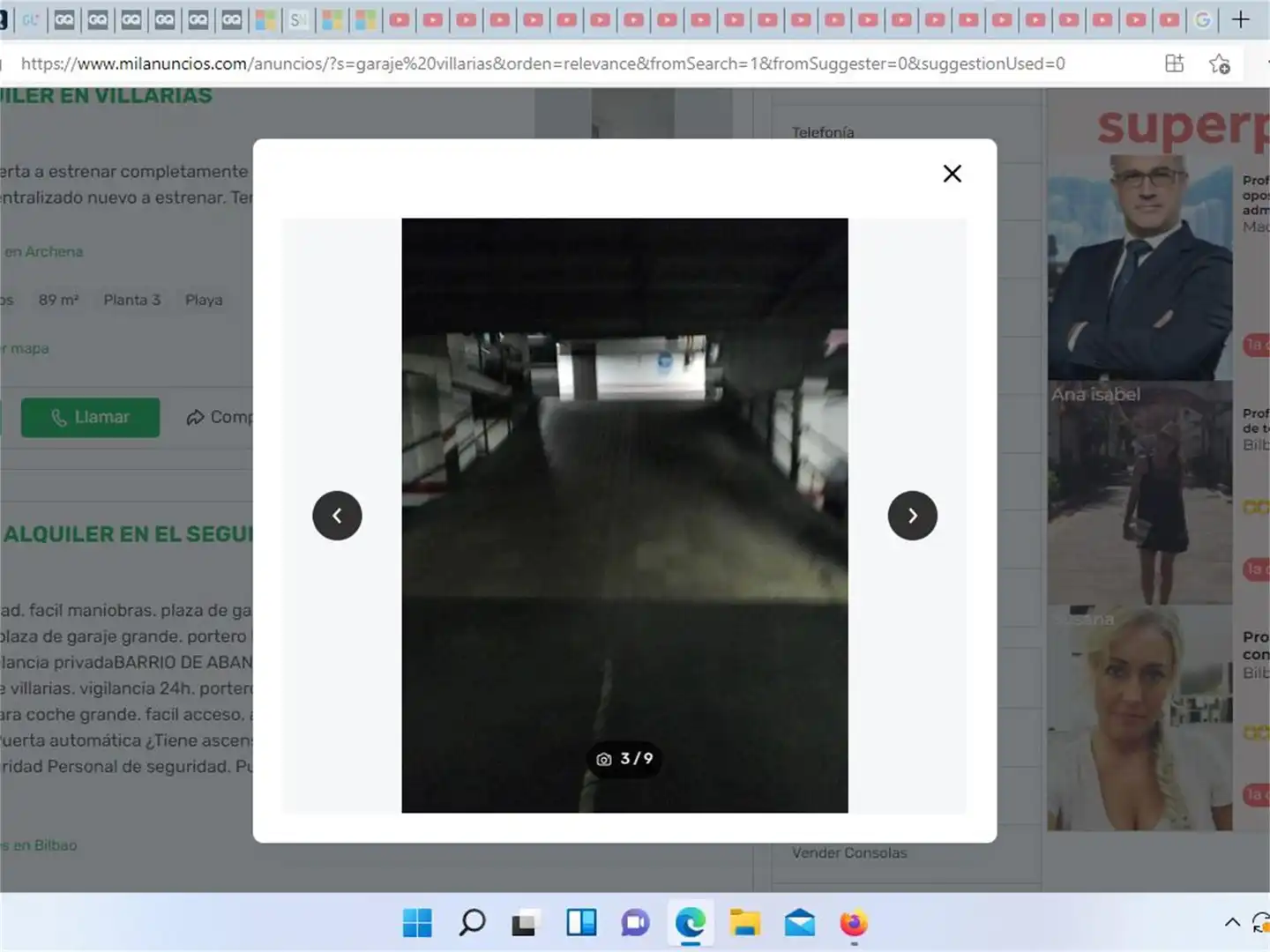Click the 3 / 9 photo counter
Screen dimensions: 1270x952
[x=625, y=759]
